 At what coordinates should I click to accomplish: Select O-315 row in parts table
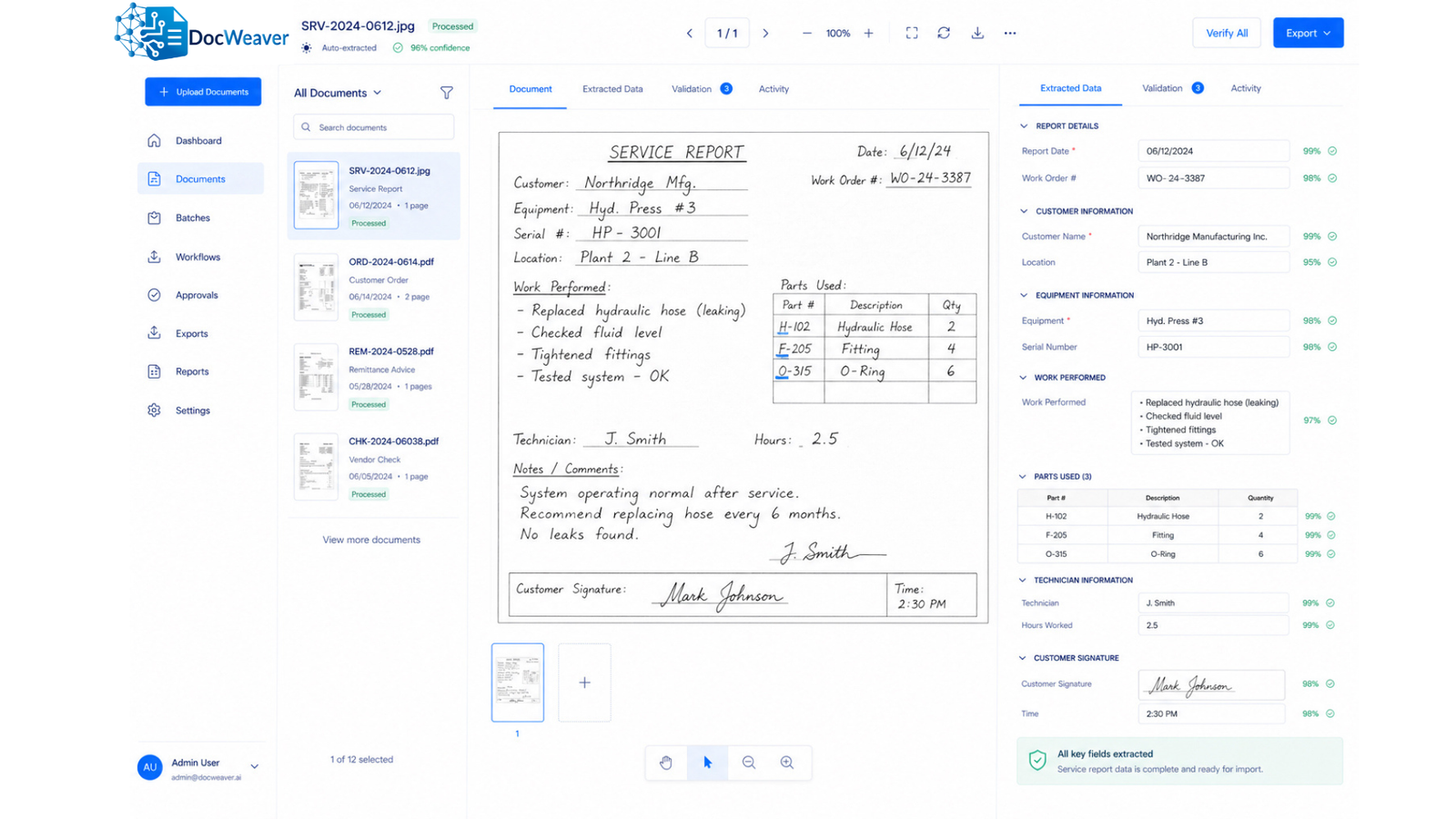(x=1157, y=554)
